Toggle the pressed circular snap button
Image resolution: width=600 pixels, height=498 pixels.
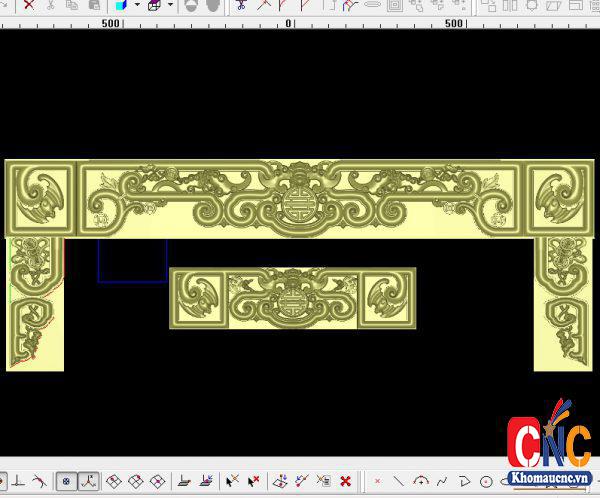coord(65,482)
